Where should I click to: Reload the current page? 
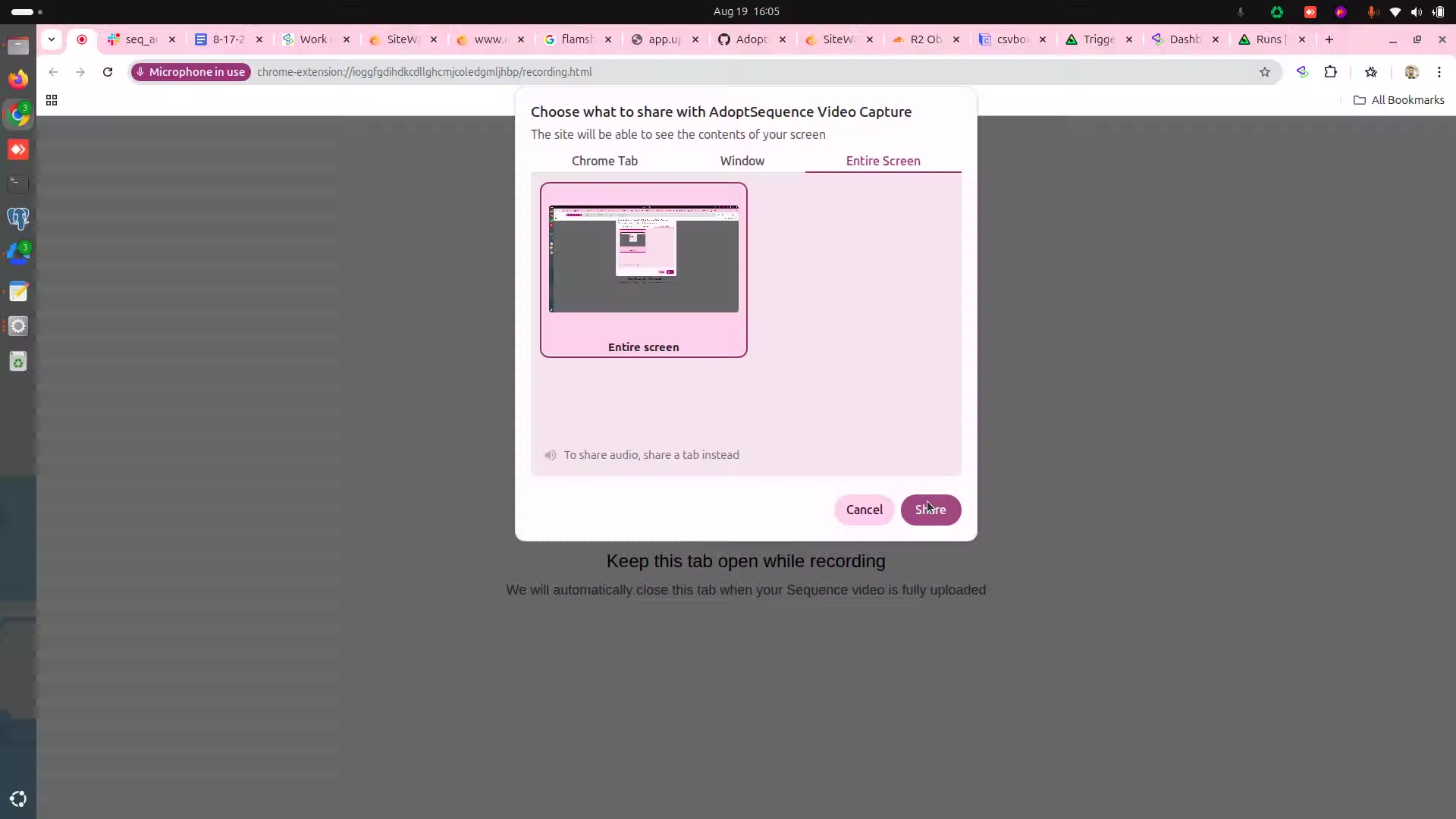[108, 72]
